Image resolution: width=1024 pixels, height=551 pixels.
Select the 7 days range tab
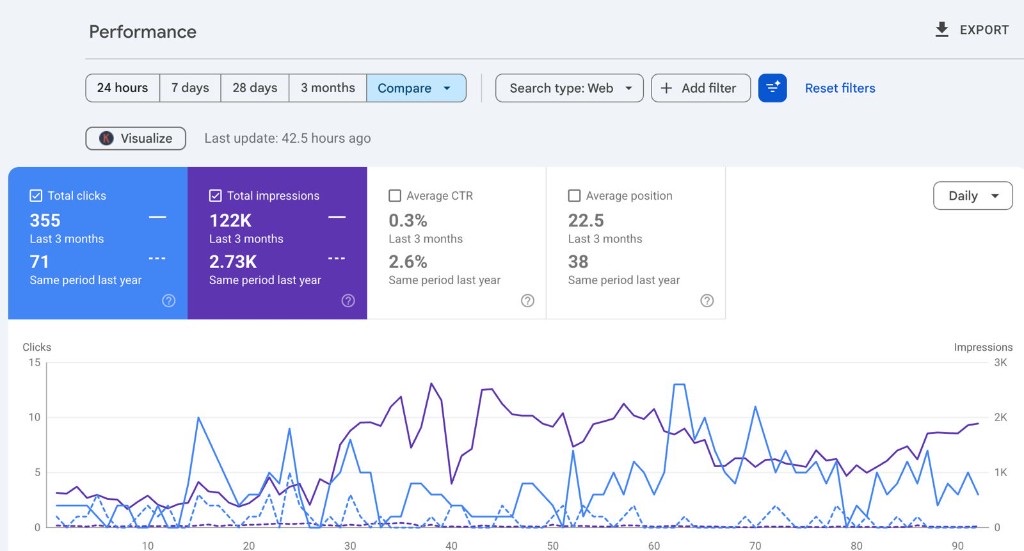coord(190,87)
